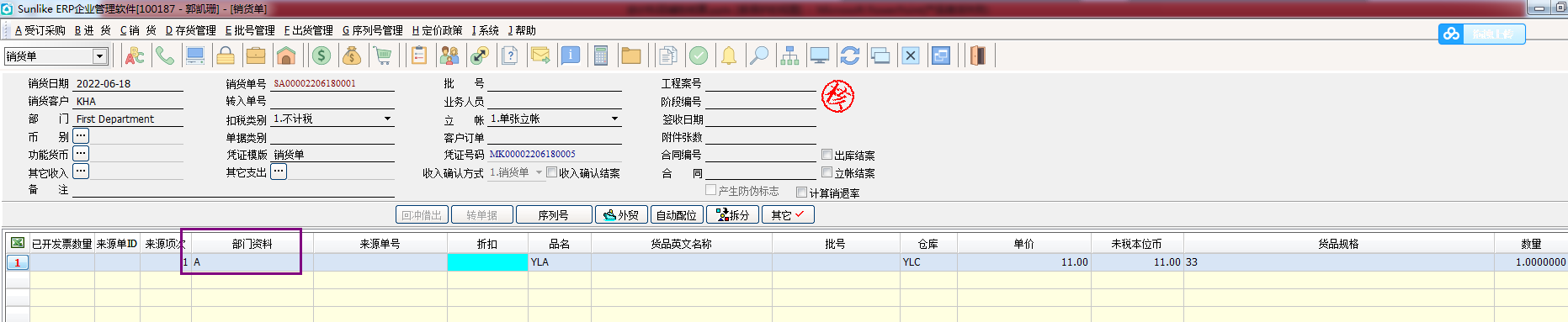Image resolution: width=1568 pixels, height=322 pixels.
Task: Toggle 计算销退率 checkbox
Action: click(x=802, y=193)
